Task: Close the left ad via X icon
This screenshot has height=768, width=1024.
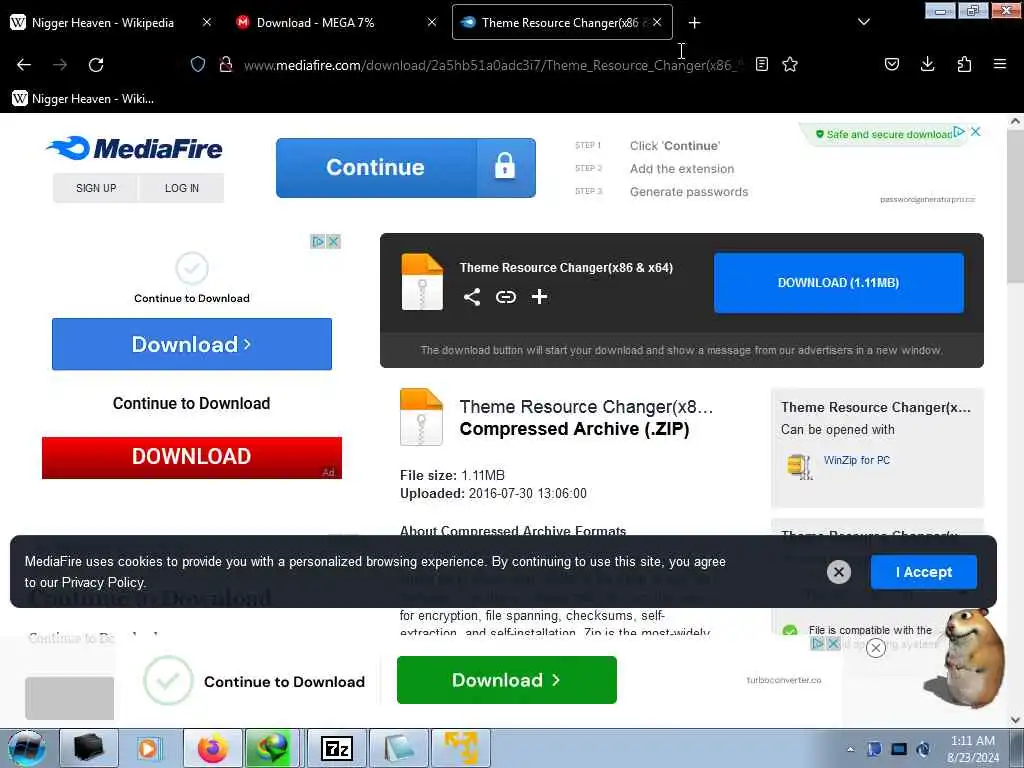Action: (333, 242)
